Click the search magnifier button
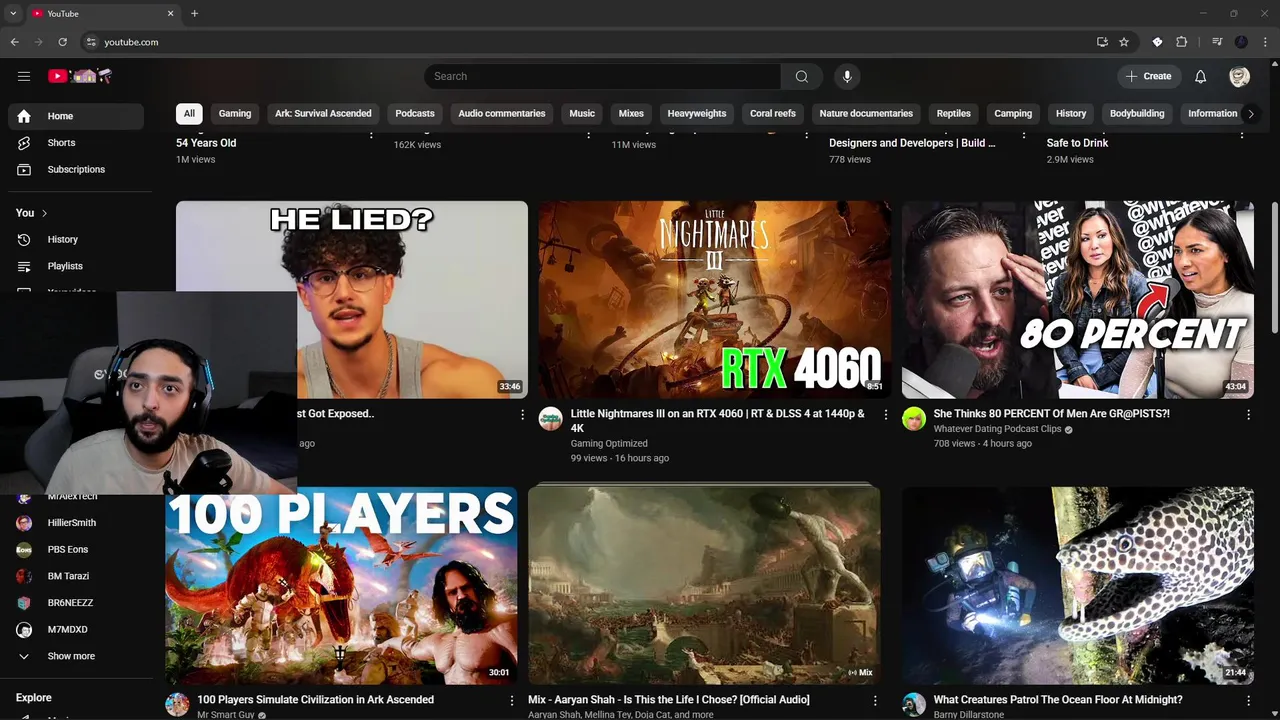 tap(802, 76)
